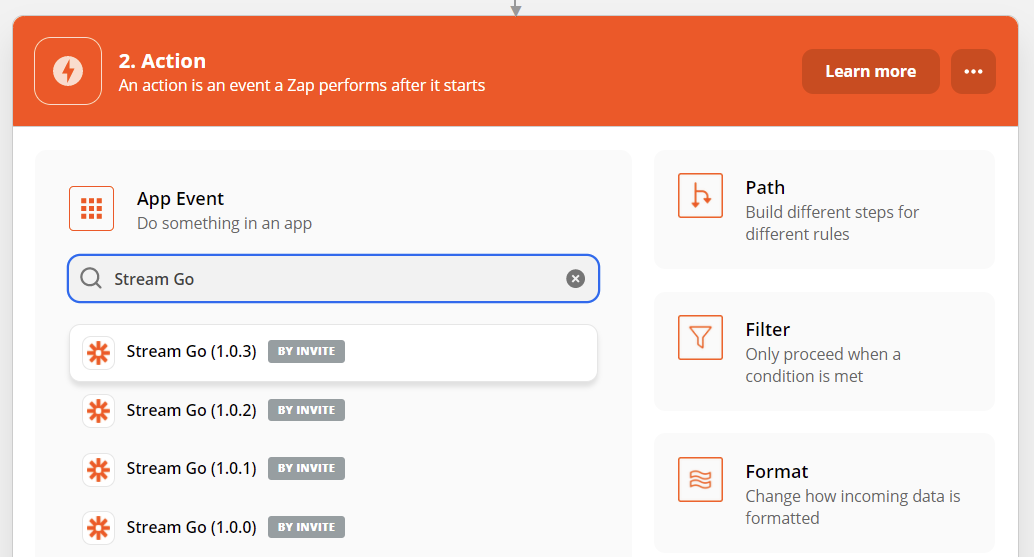
Task: Click the Stream Go (1.0.2) app icon
Action: click(98, 411)
